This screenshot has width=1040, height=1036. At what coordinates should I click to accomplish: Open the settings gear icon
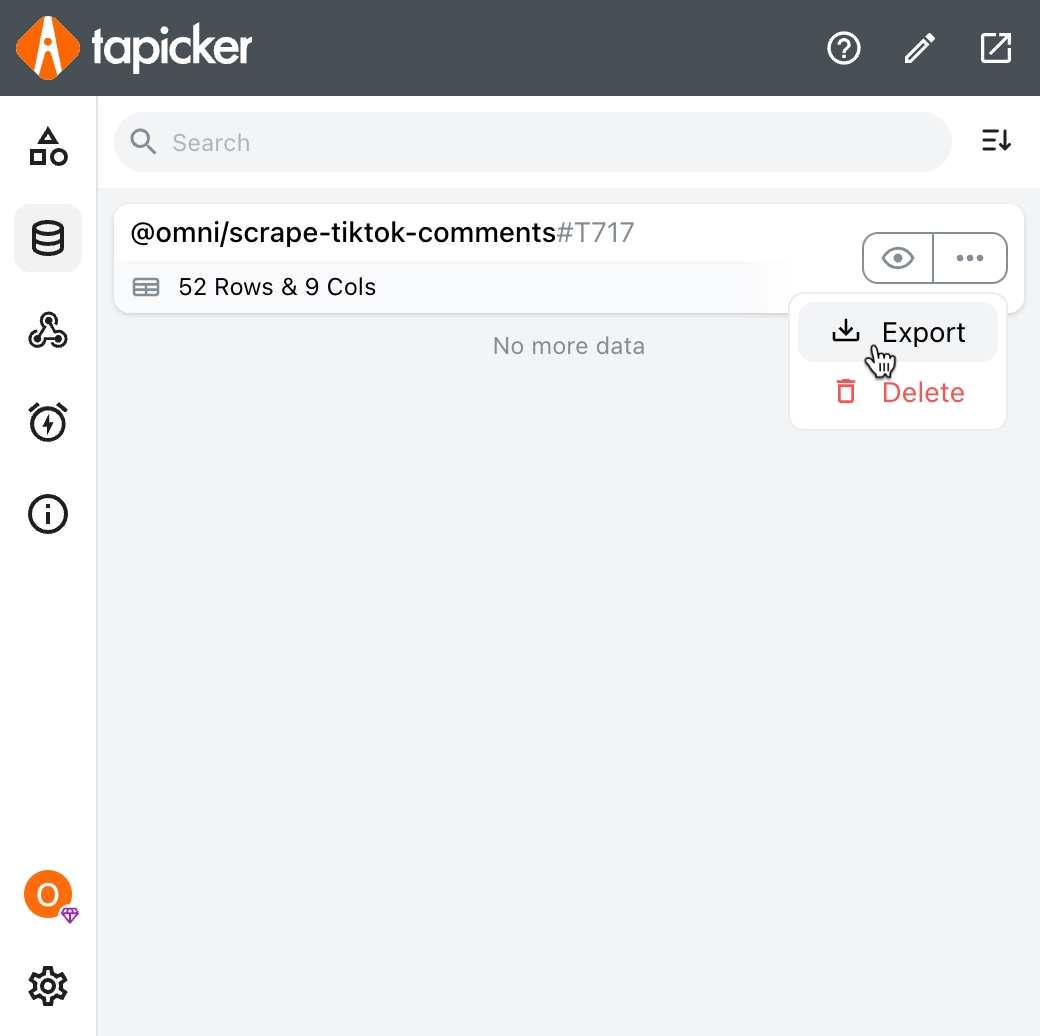click(48, 986)
